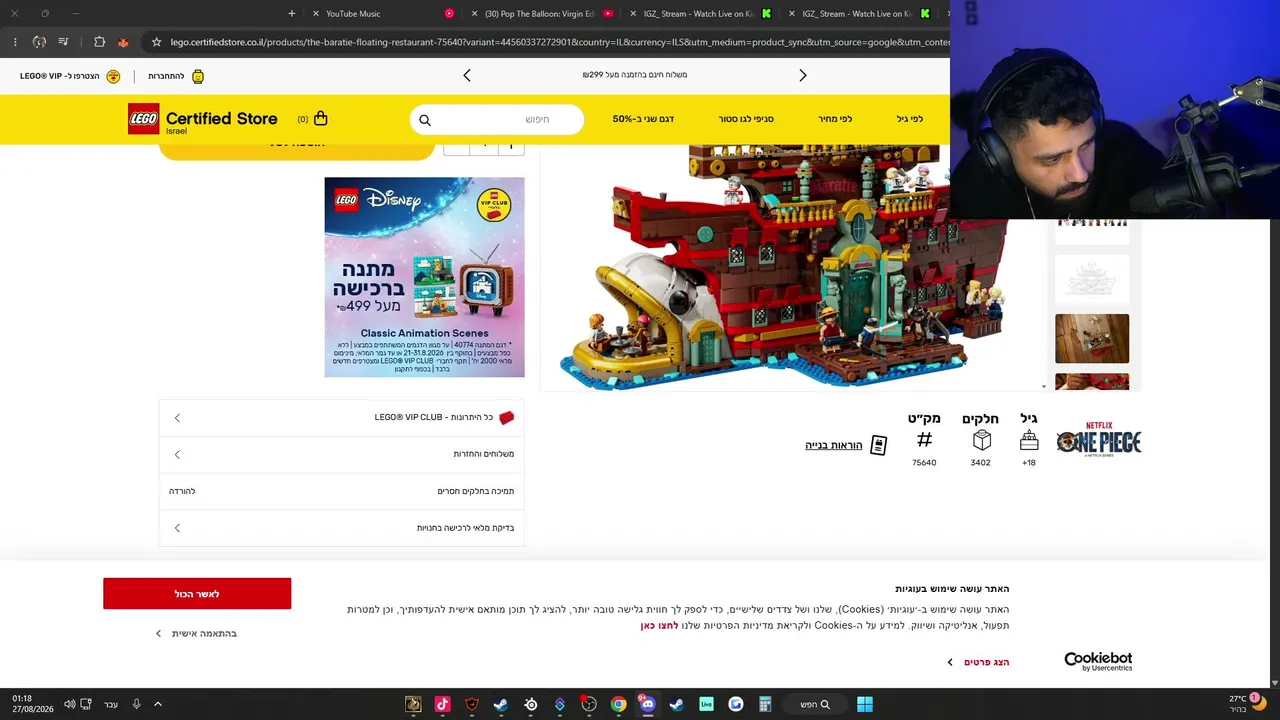The height and width of the screenshot is (720, 1280).
Task: Select the white line-art product thumbnail
Action: pyautogui.click(x=1092, y=279)
